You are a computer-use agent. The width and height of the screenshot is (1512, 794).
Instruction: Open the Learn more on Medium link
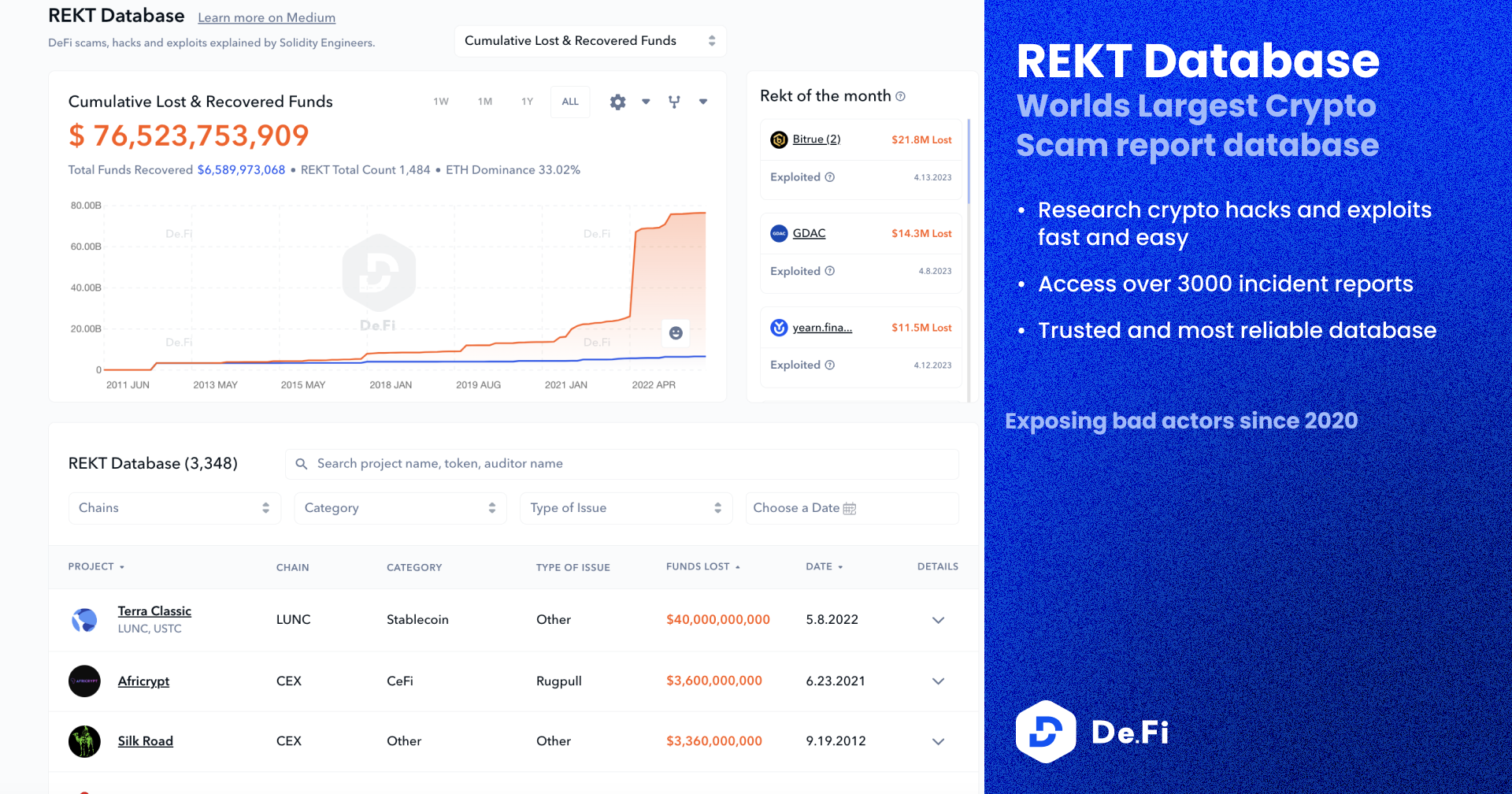[x=266, y=17]
